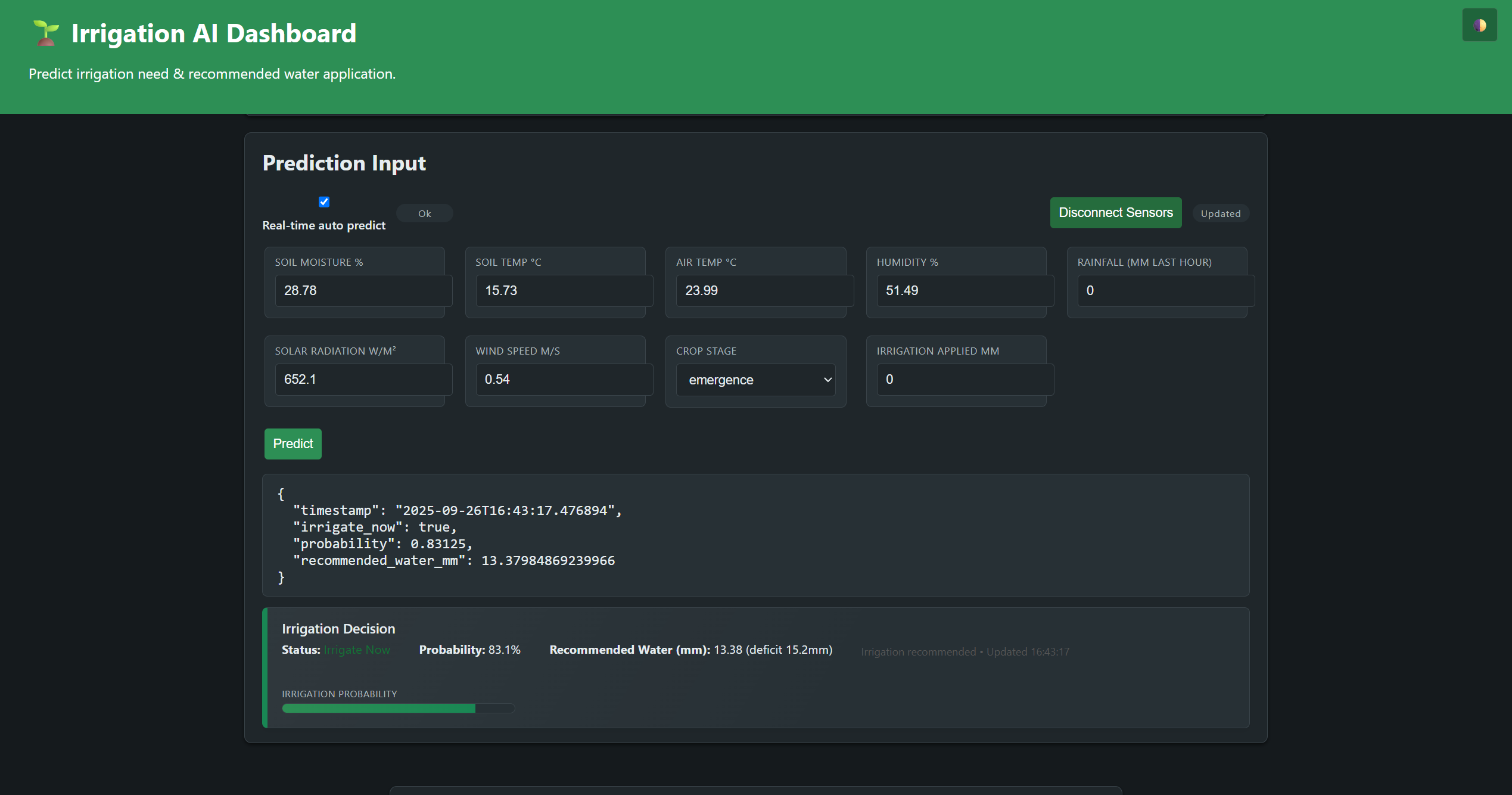Click the JSON prediction output box

click(755, 535)
